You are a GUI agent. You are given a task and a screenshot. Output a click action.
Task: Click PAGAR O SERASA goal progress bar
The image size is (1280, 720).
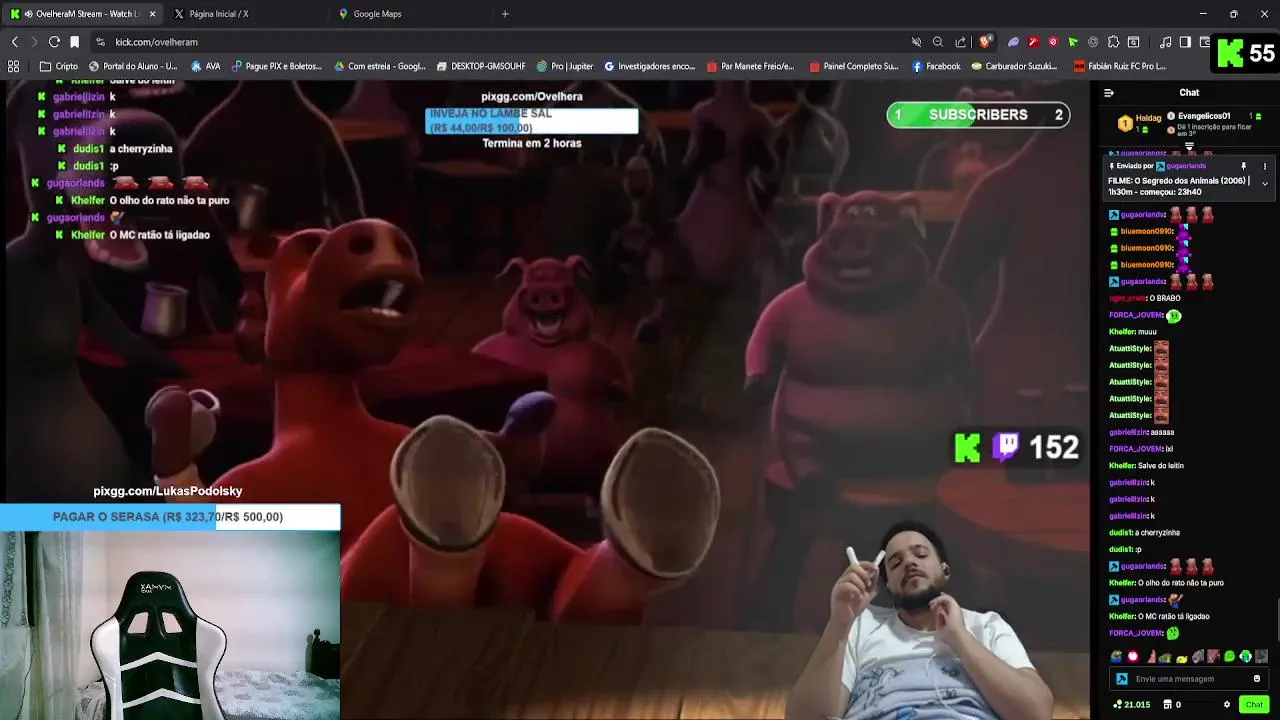coord(170,517)
